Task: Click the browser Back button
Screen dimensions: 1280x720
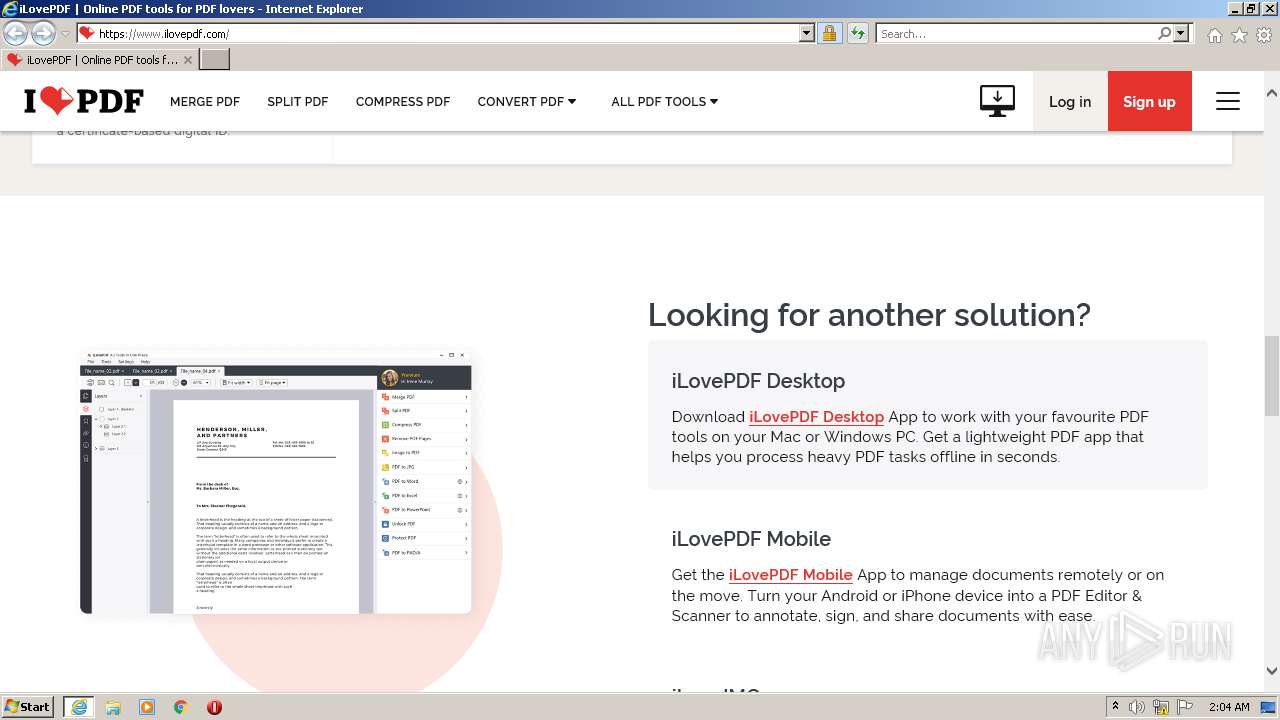Action: 15,33
